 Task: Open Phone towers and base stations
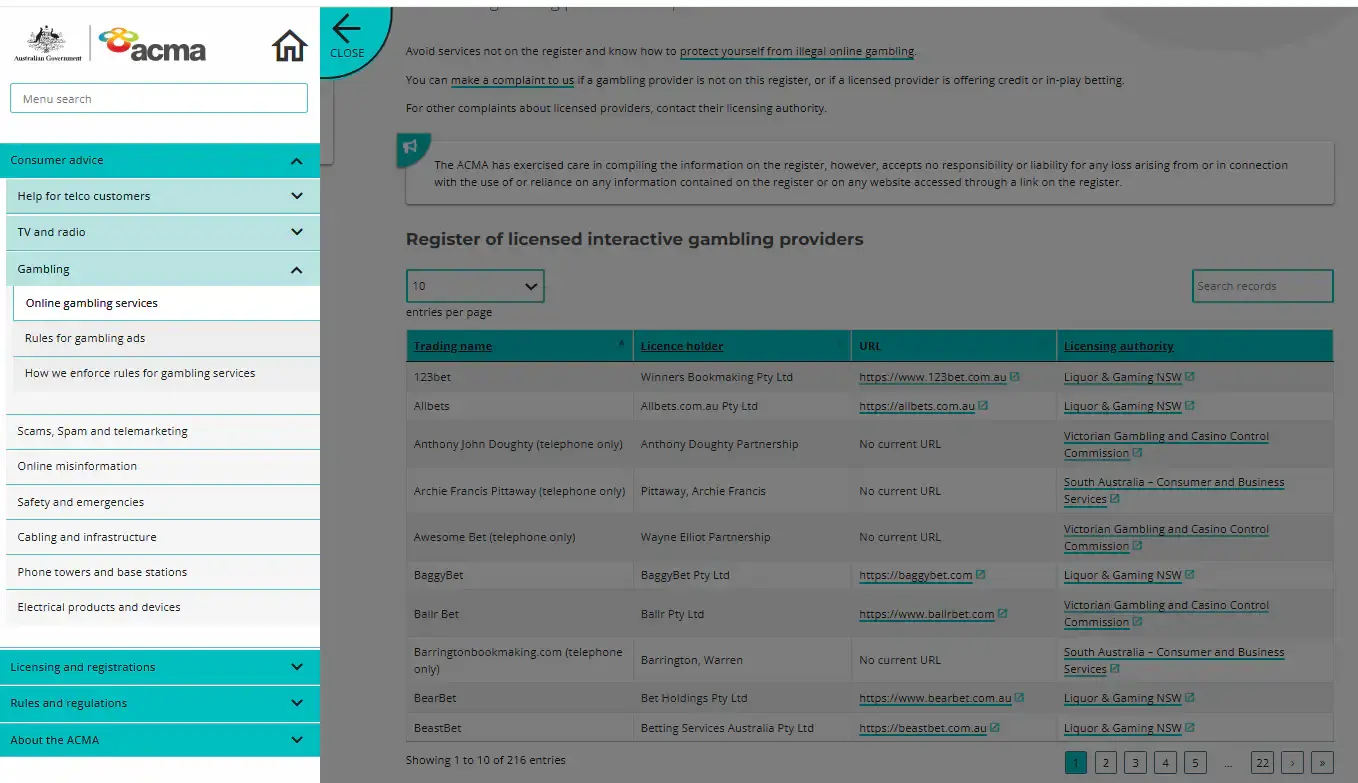click(x=163, y=572)
